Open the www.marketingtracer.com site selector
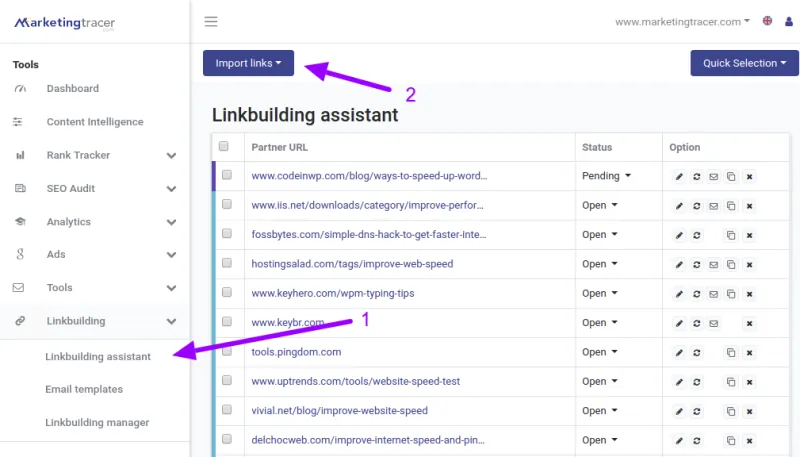 pyautogui.click(x=682, y=22)
